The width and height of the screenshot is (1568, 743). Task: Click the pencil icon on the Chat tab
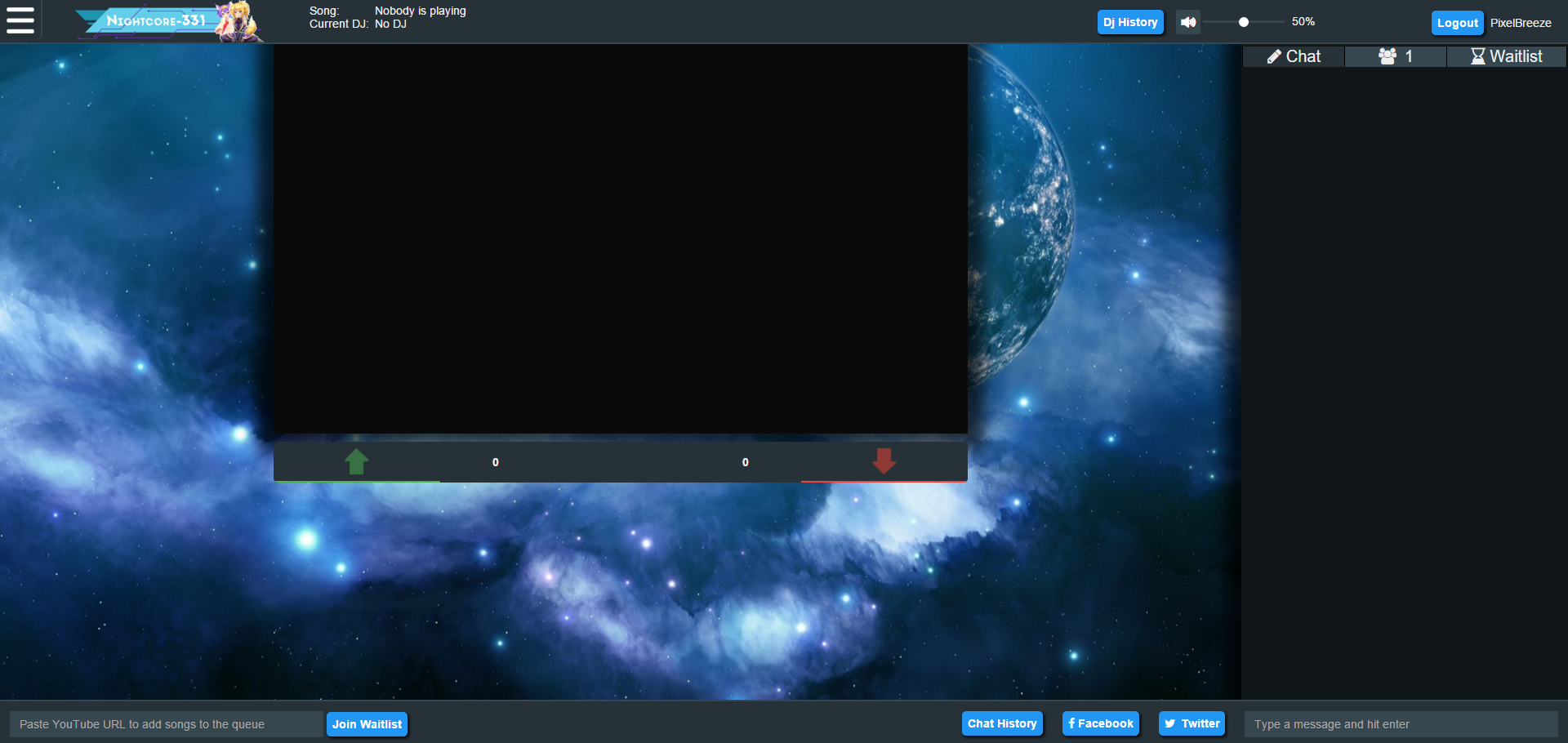pos(1276,56)
